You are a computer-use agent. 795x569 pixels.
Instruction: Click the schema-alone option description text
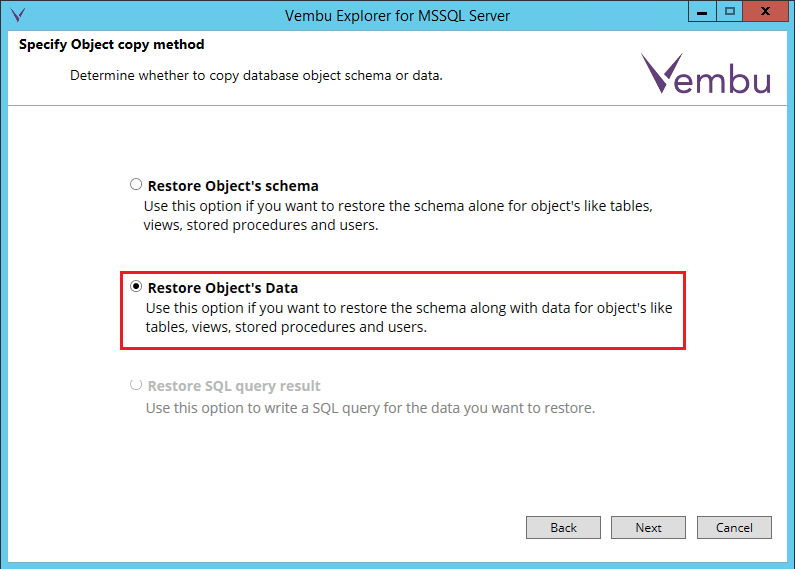pos(398,215)
